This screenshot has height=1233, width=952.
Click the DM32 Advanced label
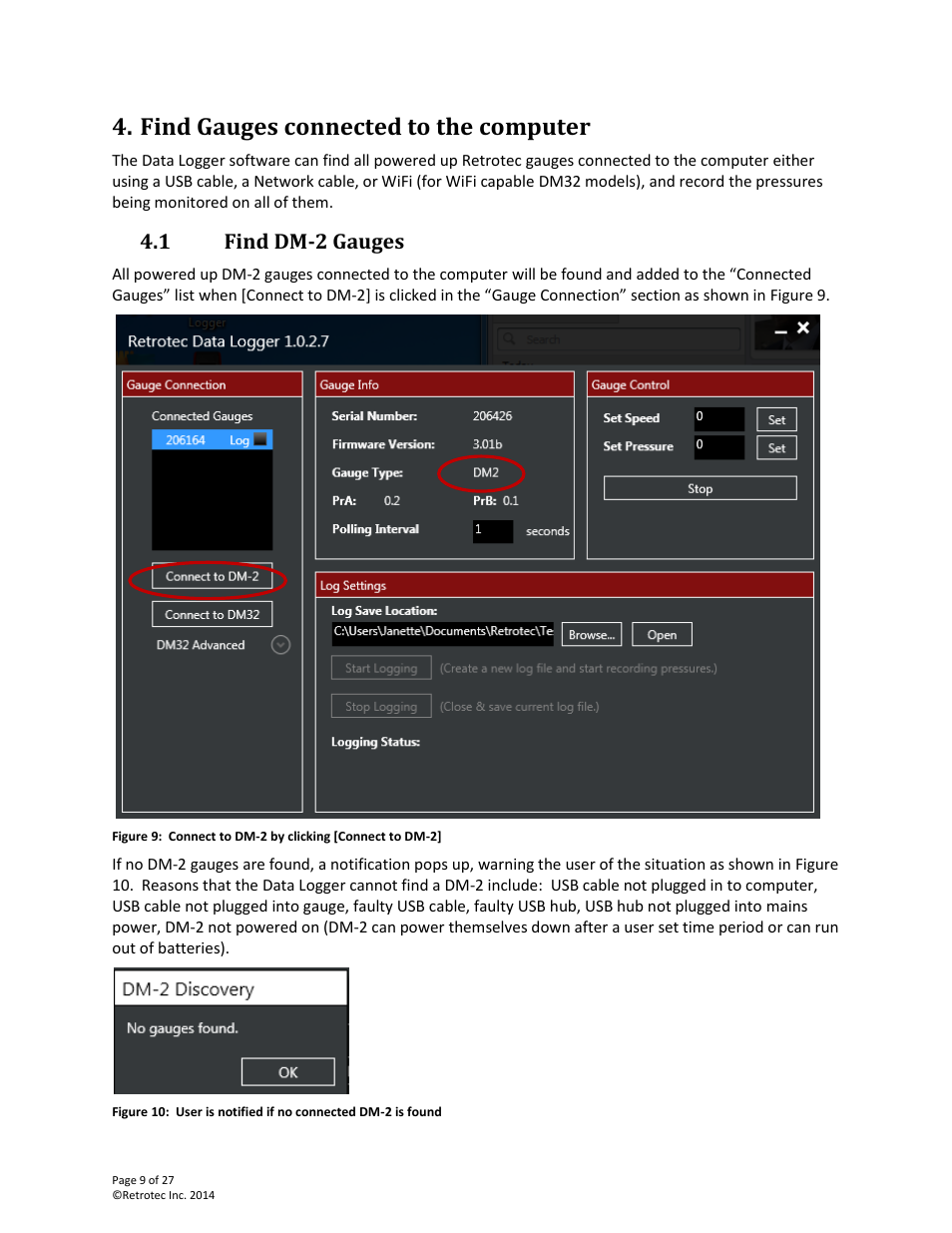click(x=201, y=645)
